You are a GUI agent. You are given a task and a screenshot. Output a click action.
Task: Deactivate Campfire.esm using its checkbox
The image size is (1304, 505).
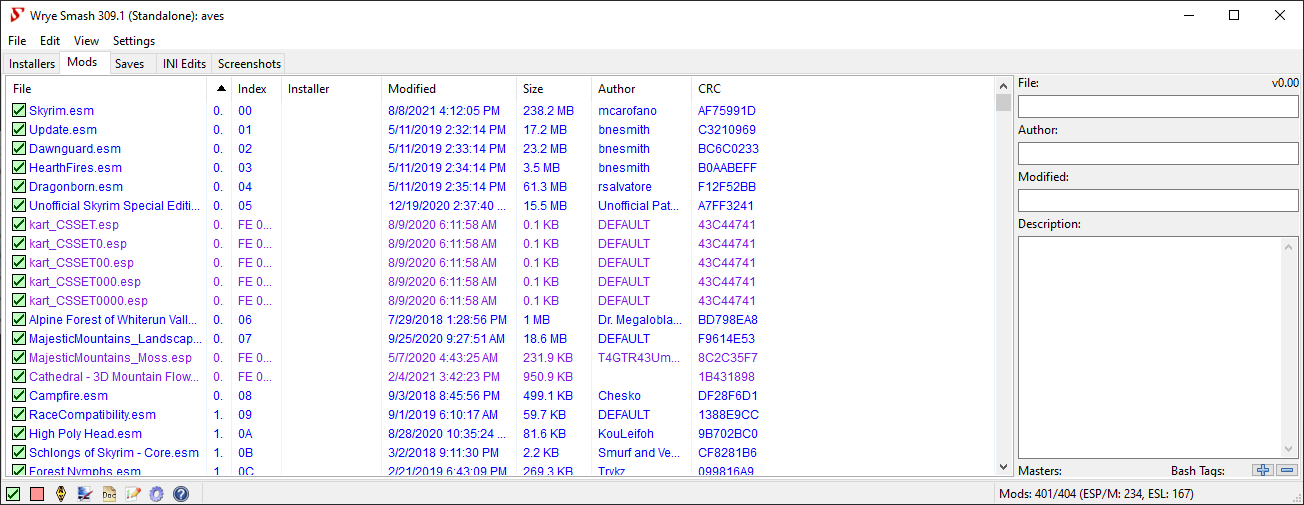19,396
